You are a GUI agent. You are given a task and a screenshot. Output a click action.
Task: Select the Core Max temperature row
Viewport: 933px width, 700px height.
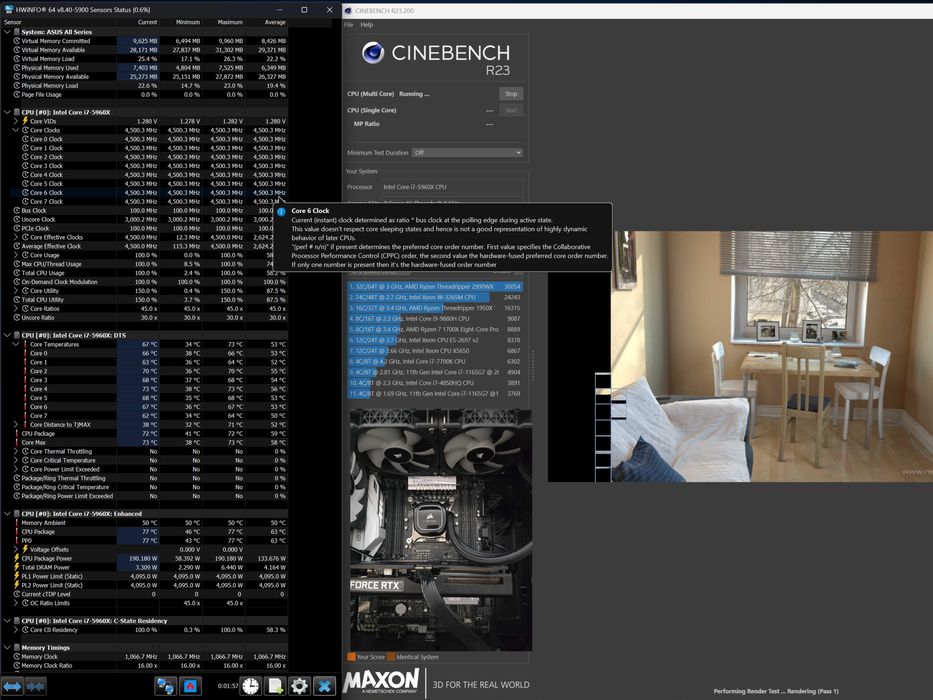tap(149, 442)
